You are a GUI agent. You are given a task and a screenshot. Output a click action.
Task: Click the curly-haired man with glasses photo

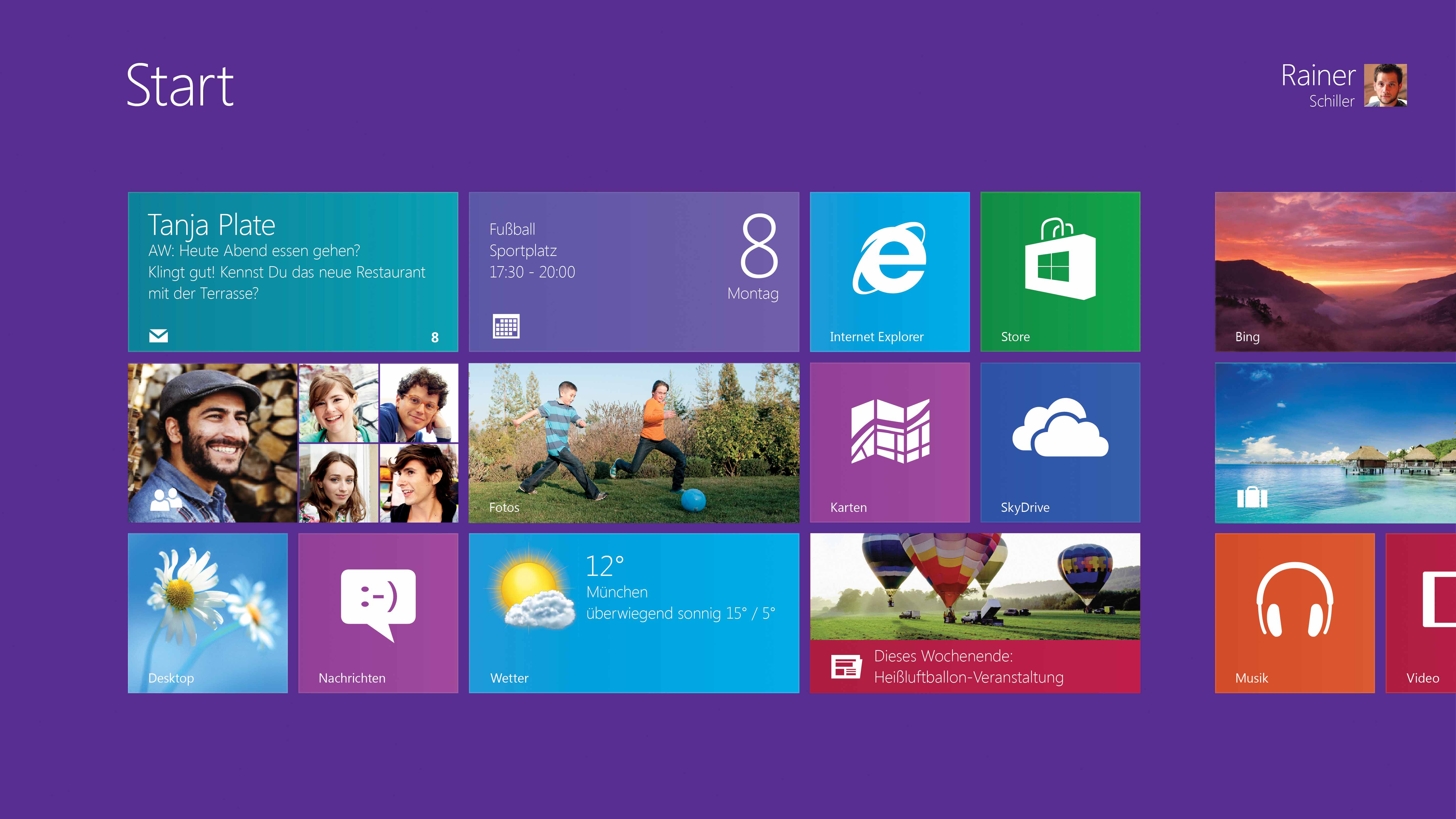pyautogui.click(x=418, y=403)
